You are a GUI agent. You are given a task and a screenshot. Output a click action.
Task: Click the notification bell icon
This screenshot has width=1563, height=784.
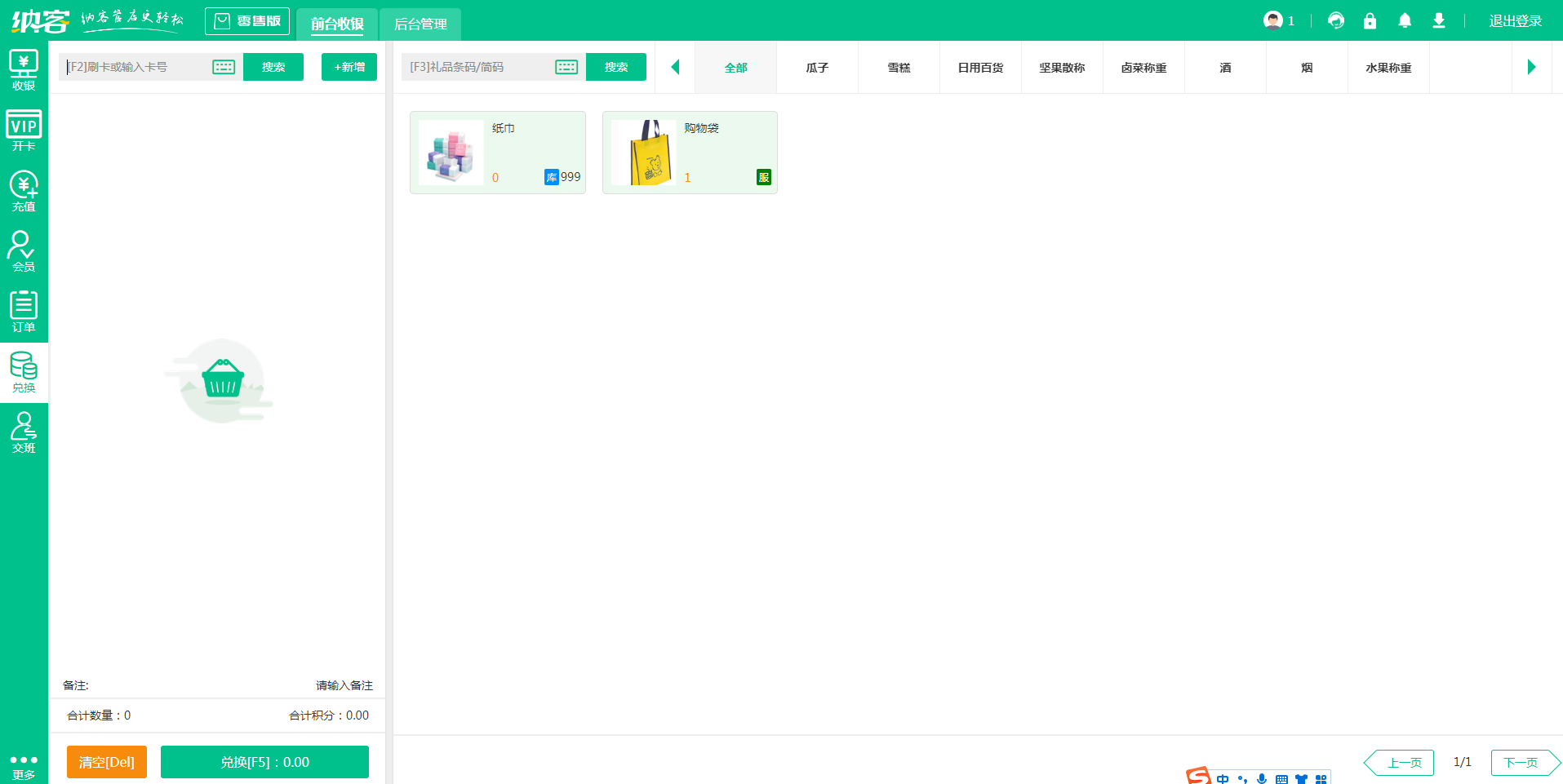(1404, 21)
